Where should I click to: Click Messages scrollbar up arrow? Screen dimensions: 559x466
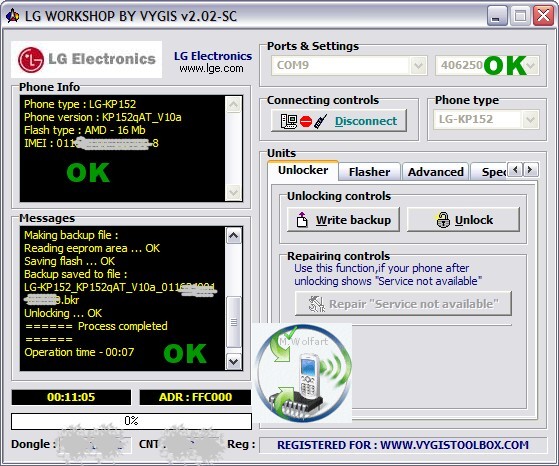[x=234, y=236]
